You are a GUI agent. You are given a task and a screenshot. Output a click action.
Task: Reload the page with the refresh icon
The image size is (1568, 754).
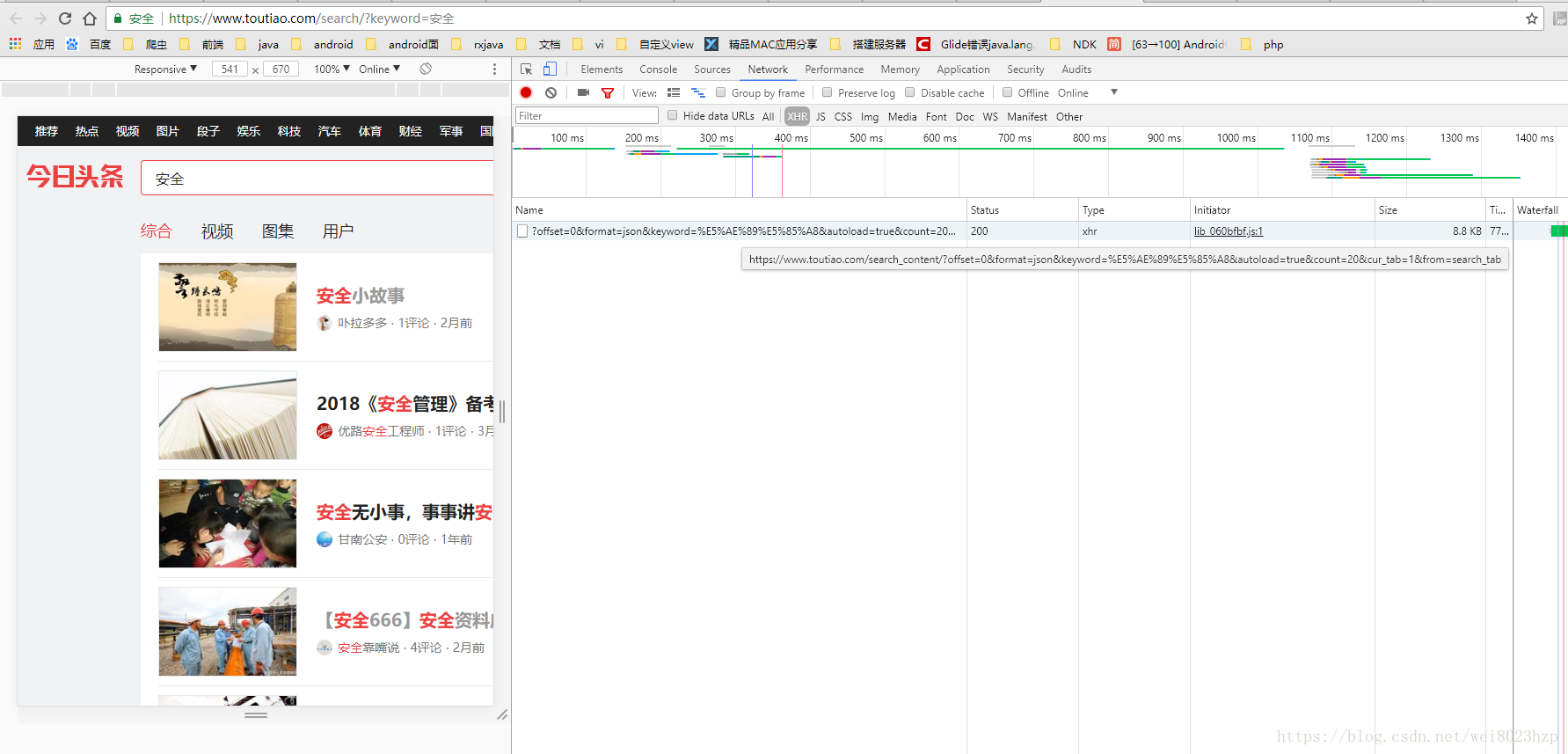pyautogui.click(x=65, y=18)
